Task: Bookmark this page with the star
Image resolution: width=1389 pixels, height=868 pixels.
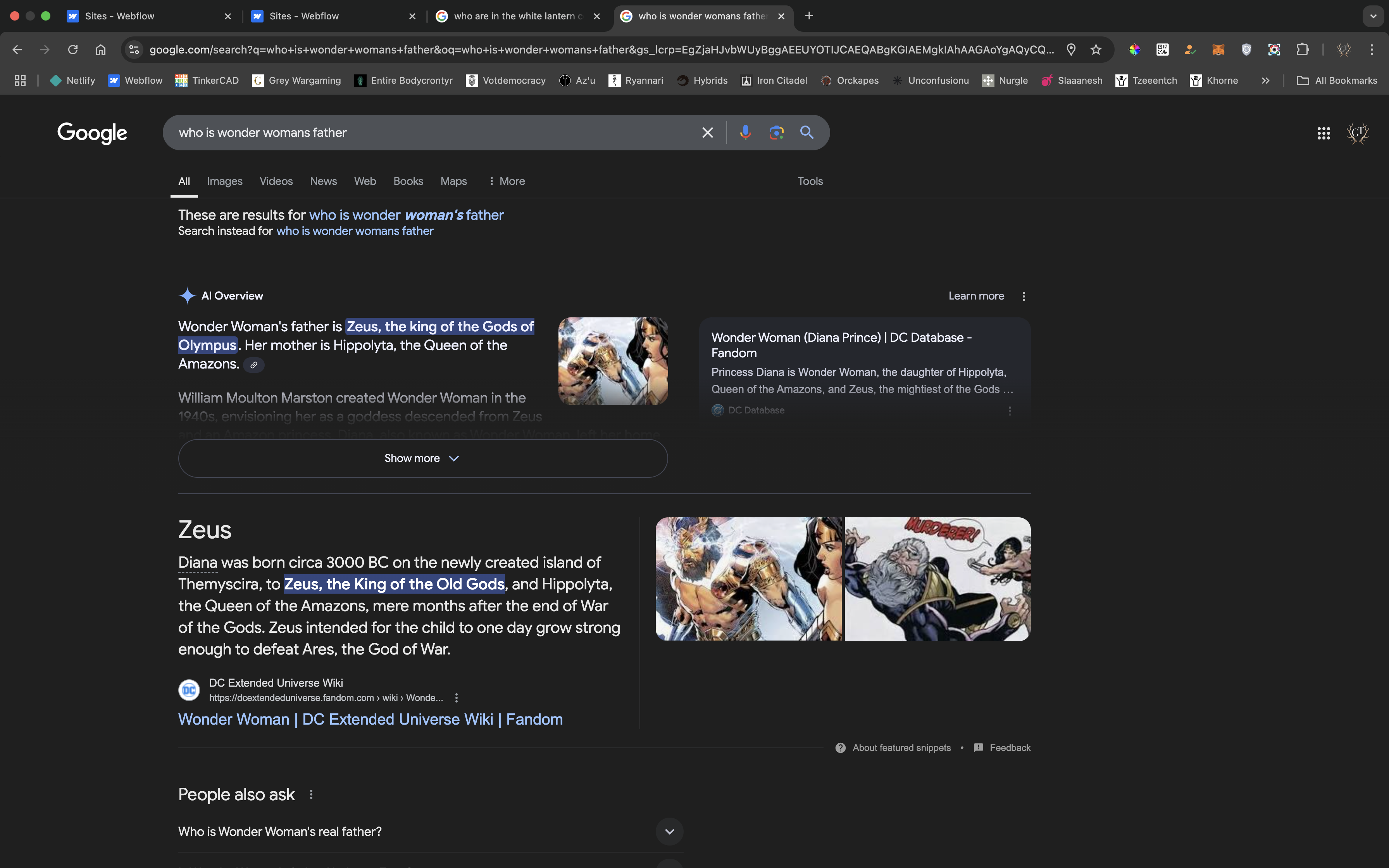Action: (x=1096, y=50)
